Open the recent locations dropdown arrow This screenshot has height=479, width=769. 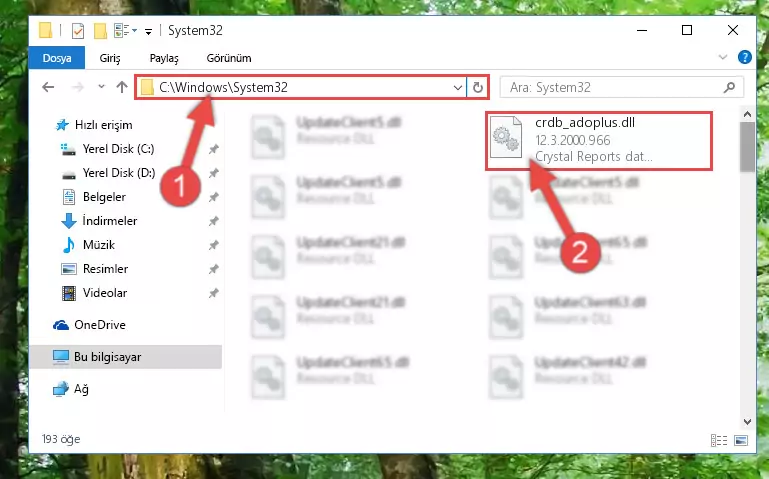coord(101,87)
